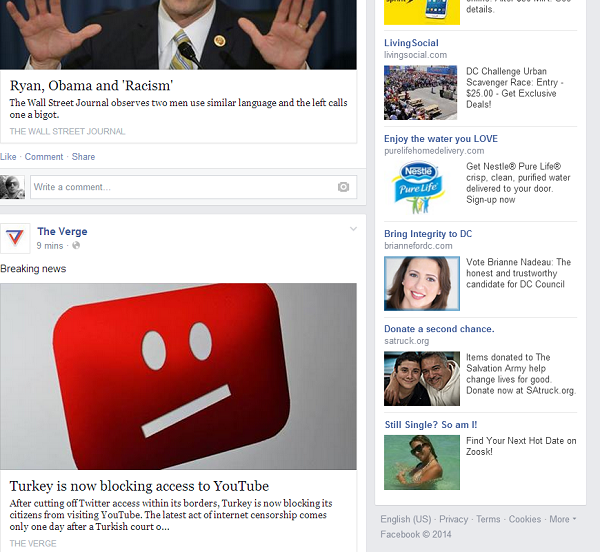Image resolution: width=600 pixels, height=552 pixels.
Task: Click briannefordc.com ad URL
Action: [418, 246]
